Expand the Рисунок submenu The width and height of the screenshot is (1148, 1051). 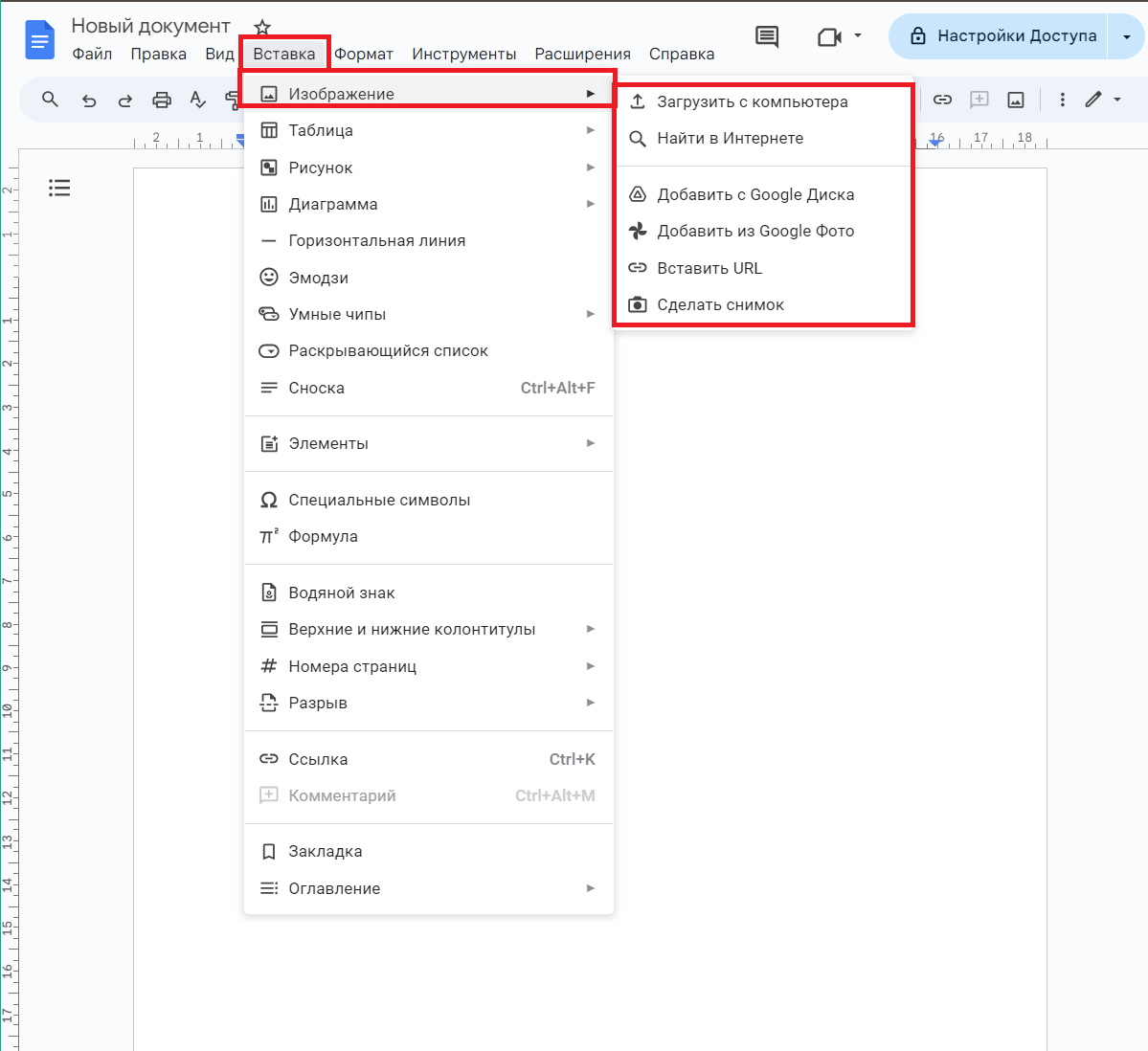[x=428, y=168]
